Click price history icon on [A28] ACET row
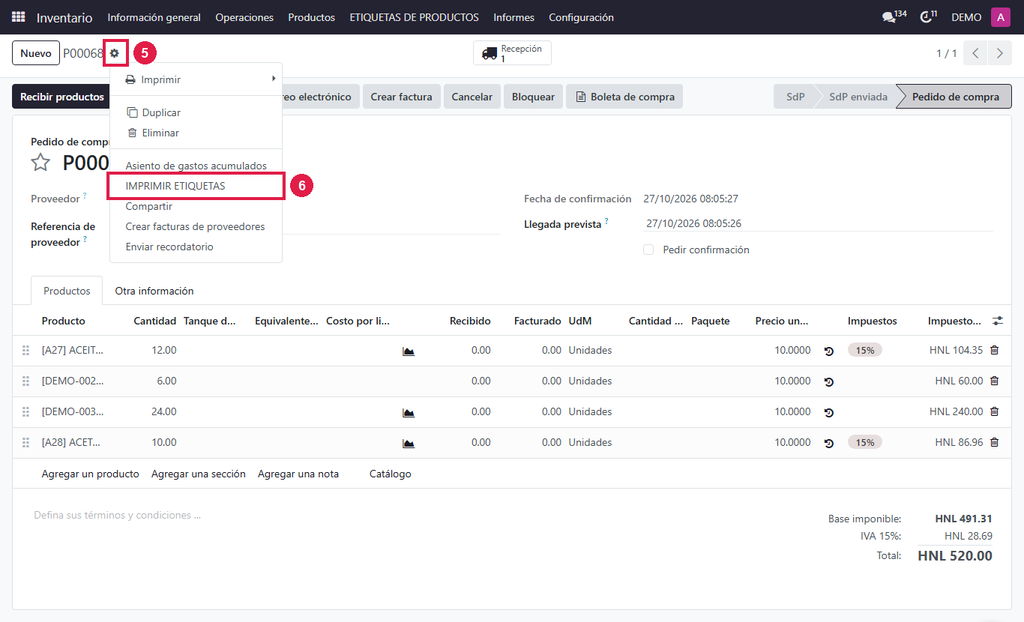This screenshot has width=1024, height=622. point(829,443)
